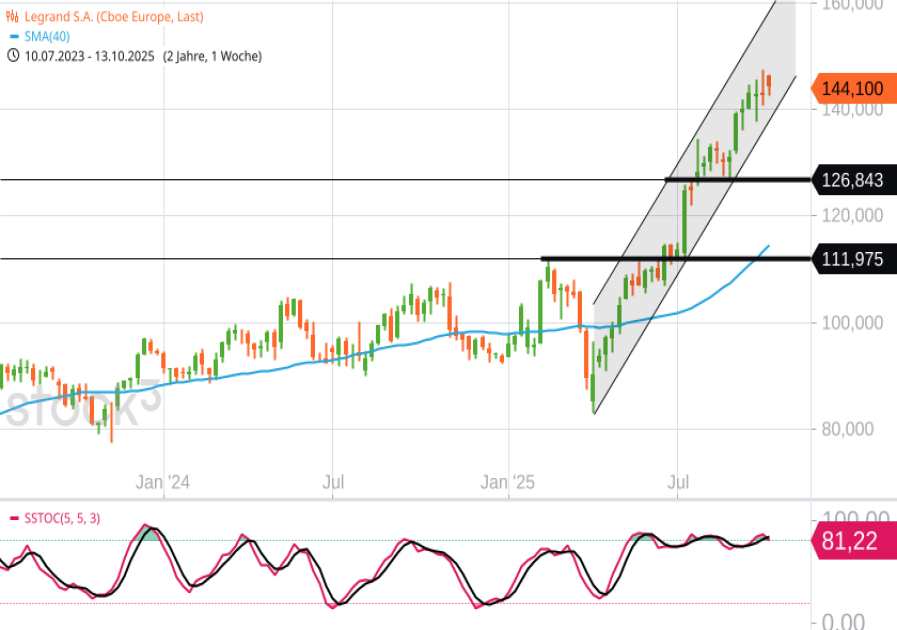Viewport: 897px width, 630px height.
Task: Select the 126,843 resistance level tag
Action: coord(851,180)
